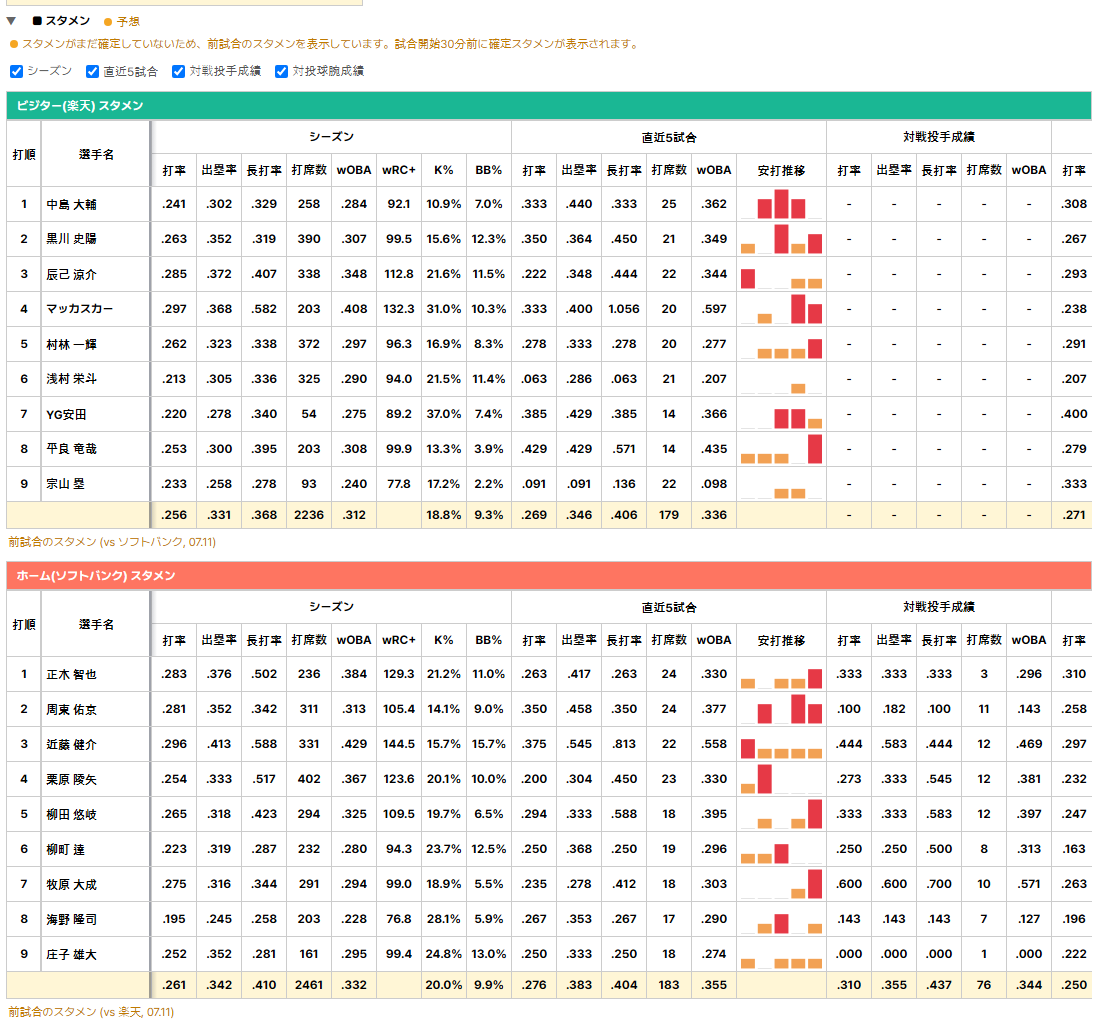Click 近藤 健介's hit trend chart
The image size is (1098, 1031).
tap(781, 744)
